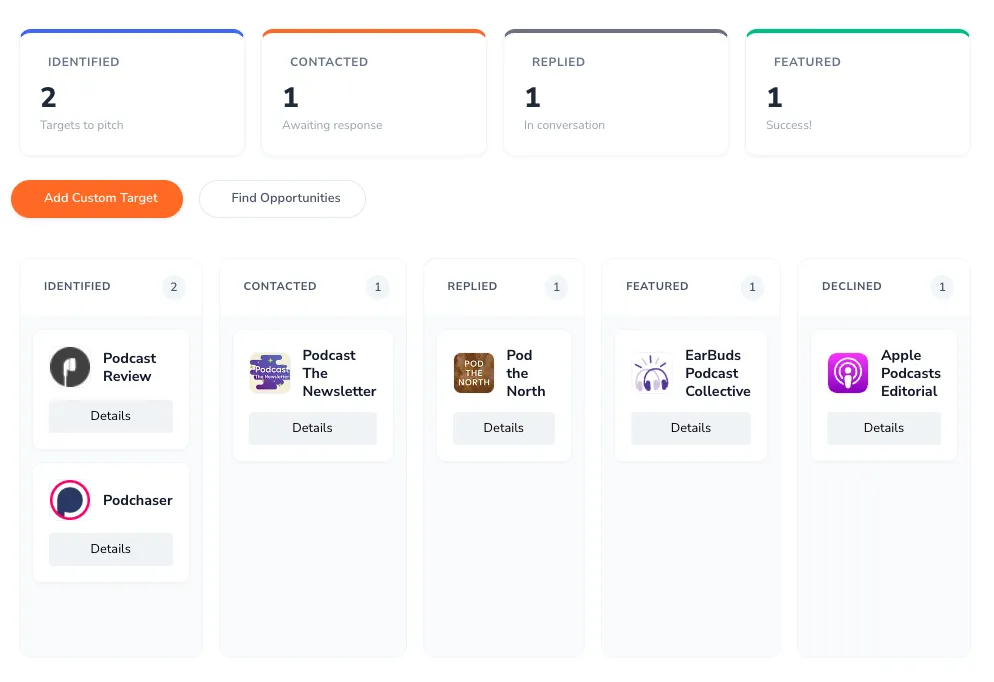994x682 pixels.
Task: View Details for Apple Podcasts Editorial
Action: click(884, 428)
